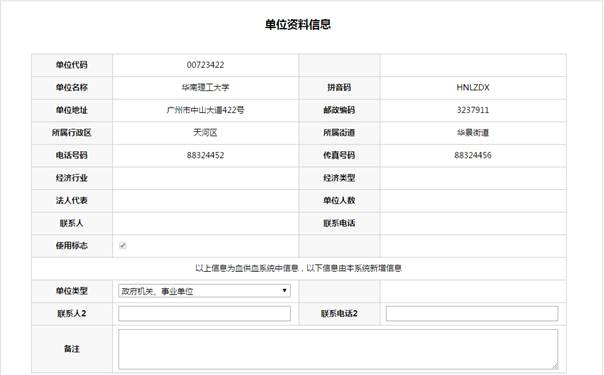Click the 联系电话2 label
This screenshot has width=604, height=375.
[339, 314]
